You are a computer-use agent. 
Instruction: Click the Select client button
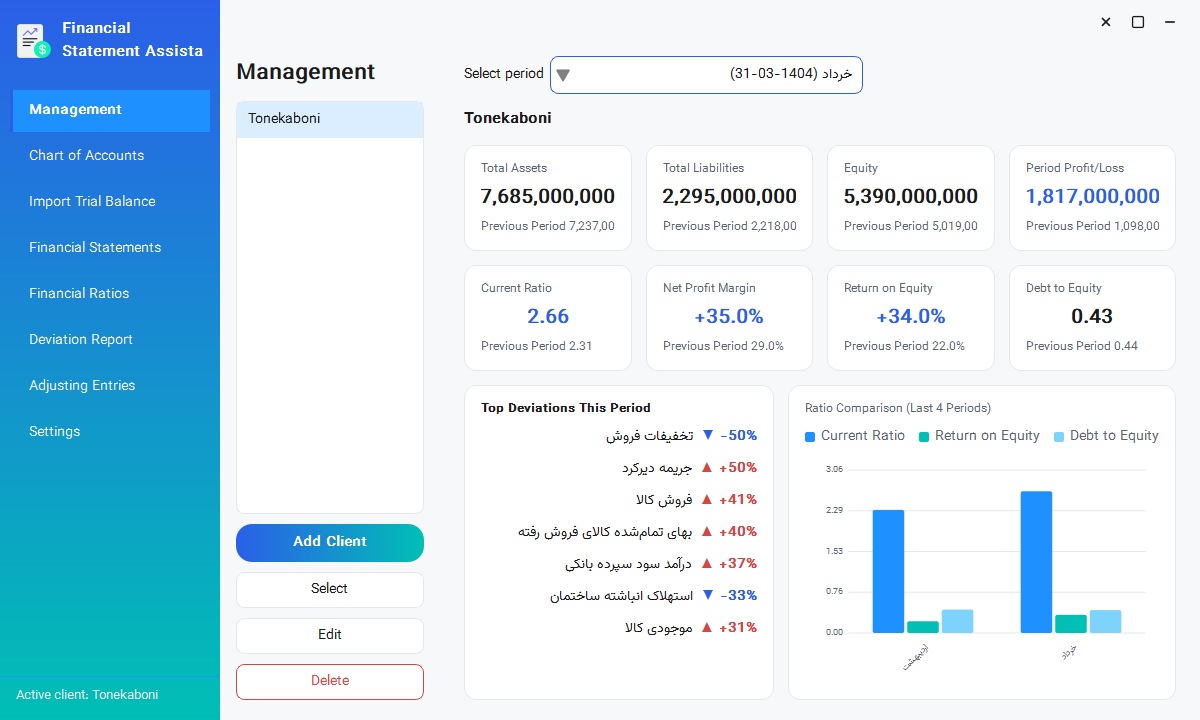(x=330, y=589)
